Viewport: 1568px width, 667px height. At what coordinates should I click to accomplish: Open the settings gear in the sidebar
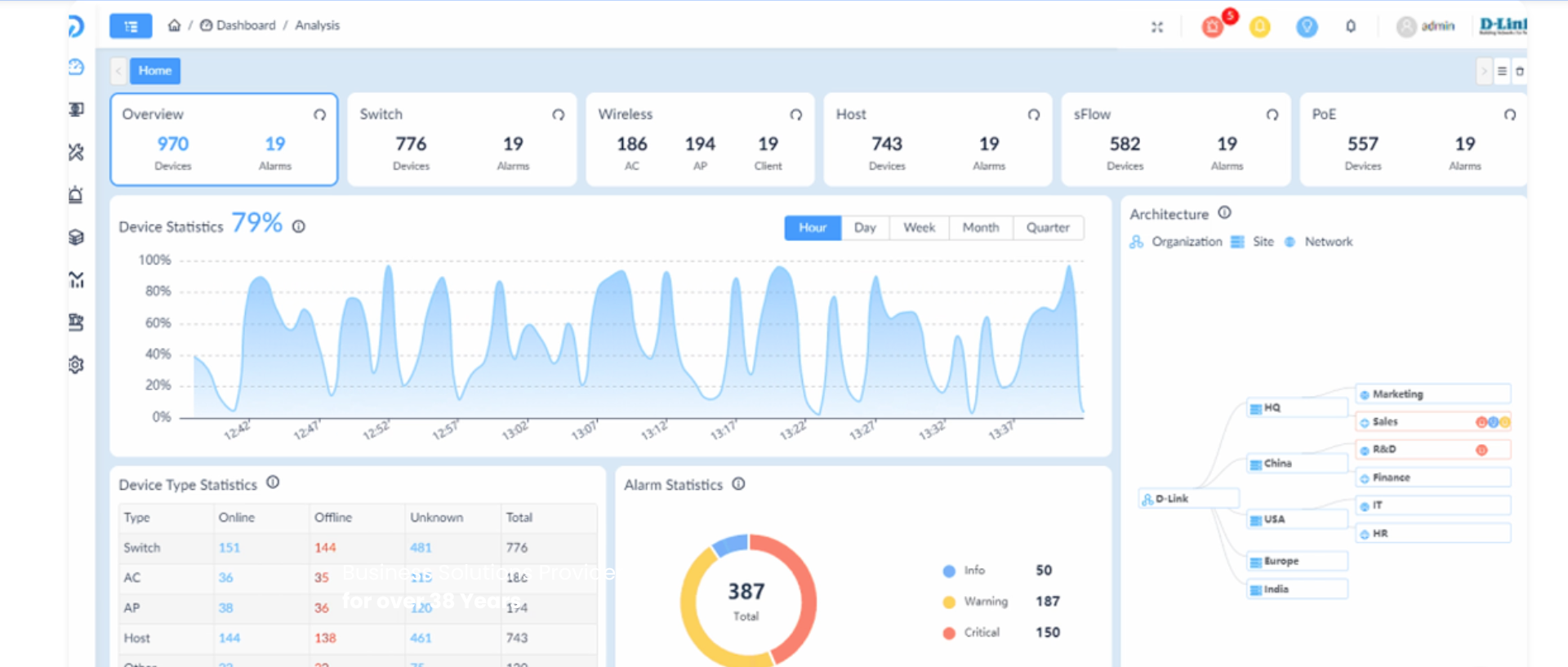pyautogui.click(x=76, y=365)
